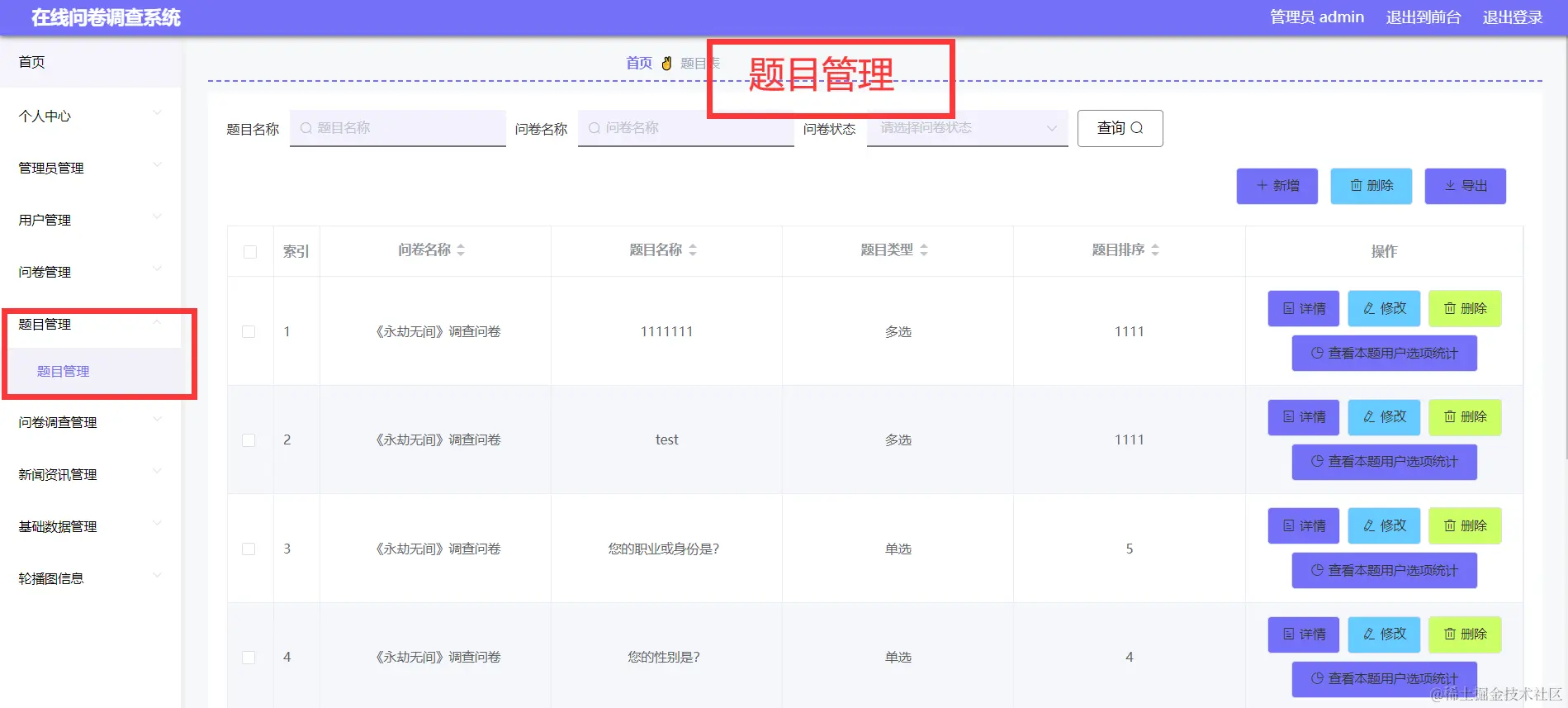Image resolution: width=1568 pixels, height=708 pixels.
Task: Focus the 问卷名称 search input
Action: pyautogui.click(x=686, y=128)
